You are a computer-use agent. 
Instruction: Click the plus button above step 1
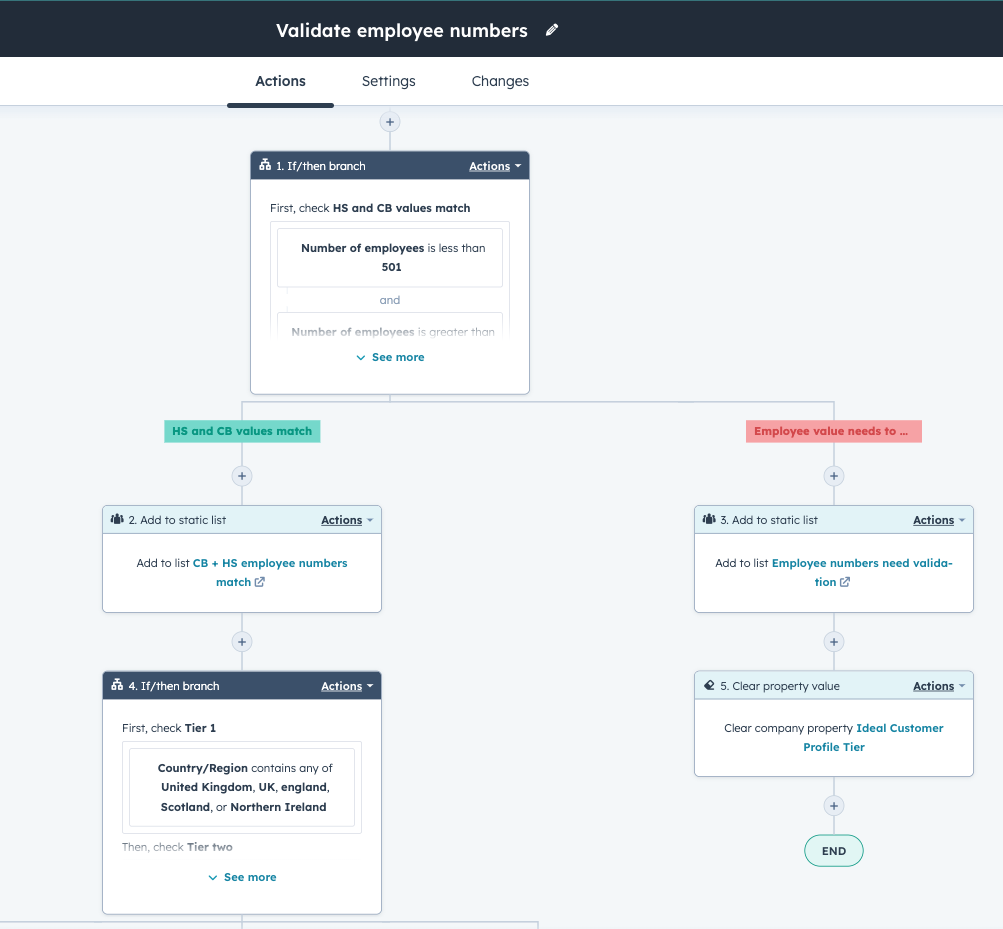(390, 121)
